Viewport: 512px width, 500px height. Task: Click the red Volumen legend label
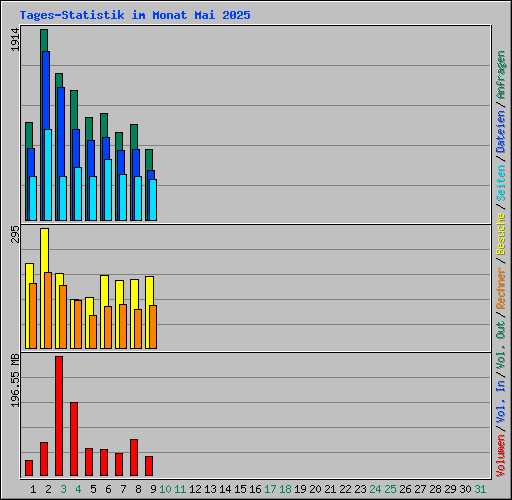(501, 455)
